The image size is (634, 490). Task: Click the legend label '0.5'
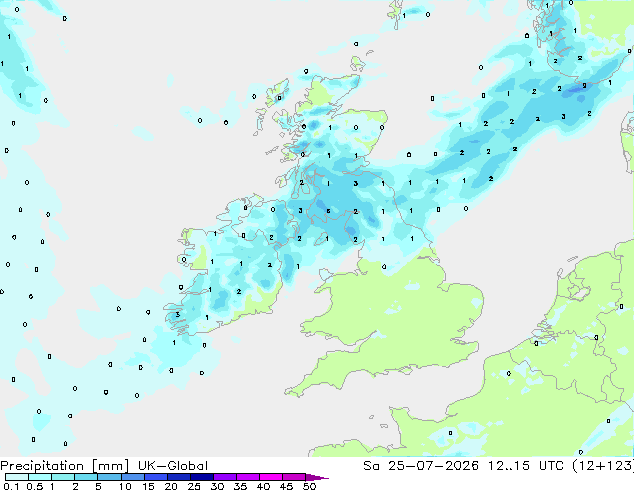click(x=35, y=486)
